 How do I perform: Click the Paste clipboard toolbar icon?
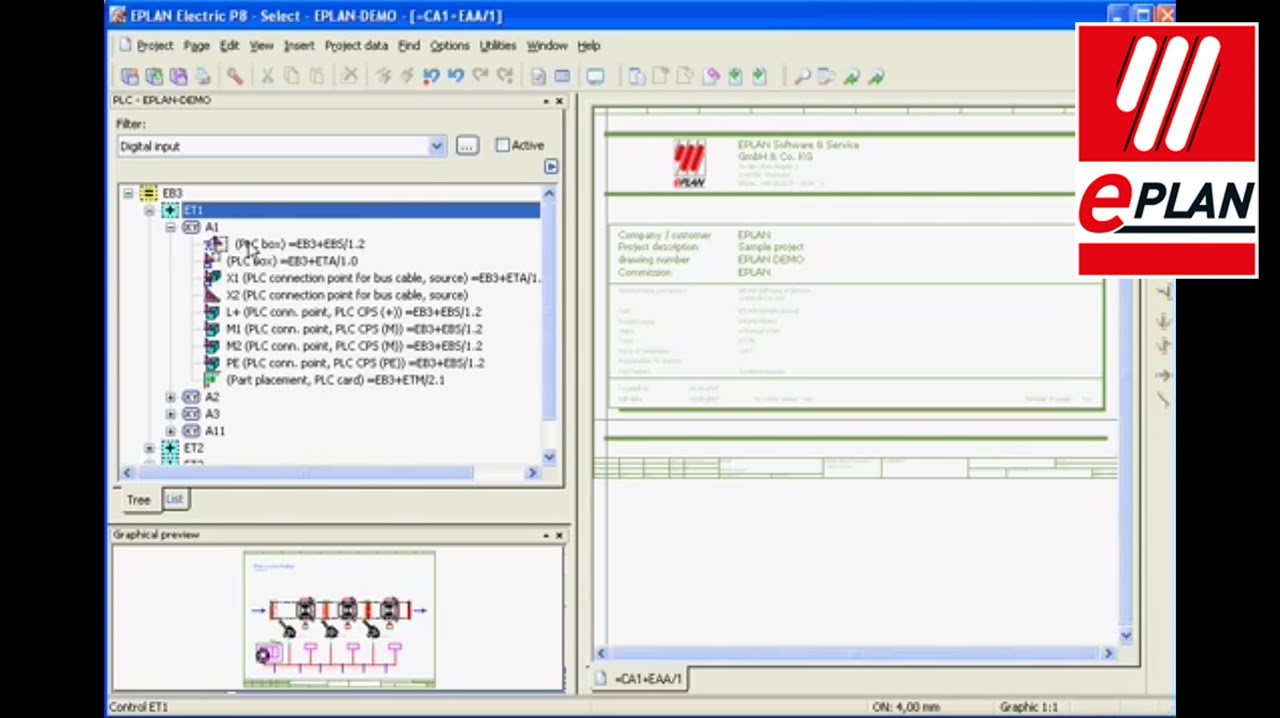(316, 76)
